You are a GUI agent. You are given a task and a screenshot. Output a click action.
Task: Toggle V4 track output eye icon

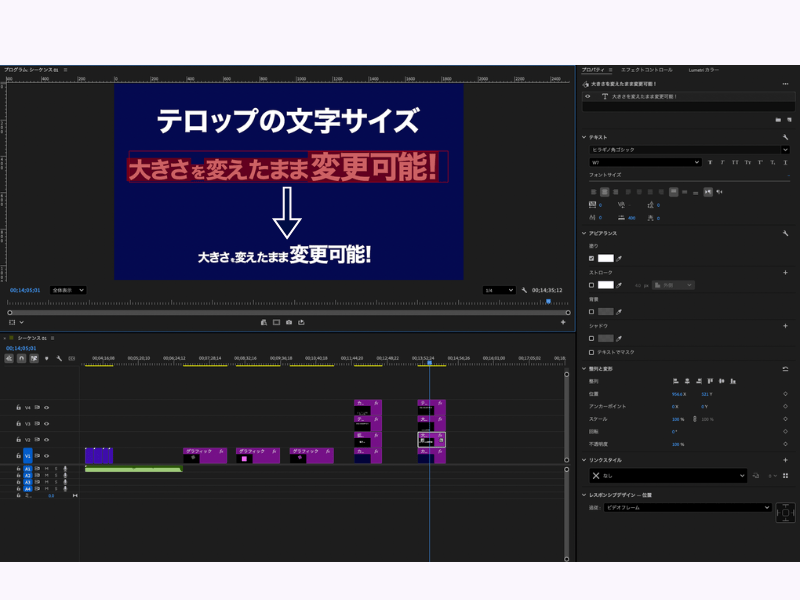pyautogui.click(x=46, y=408)
